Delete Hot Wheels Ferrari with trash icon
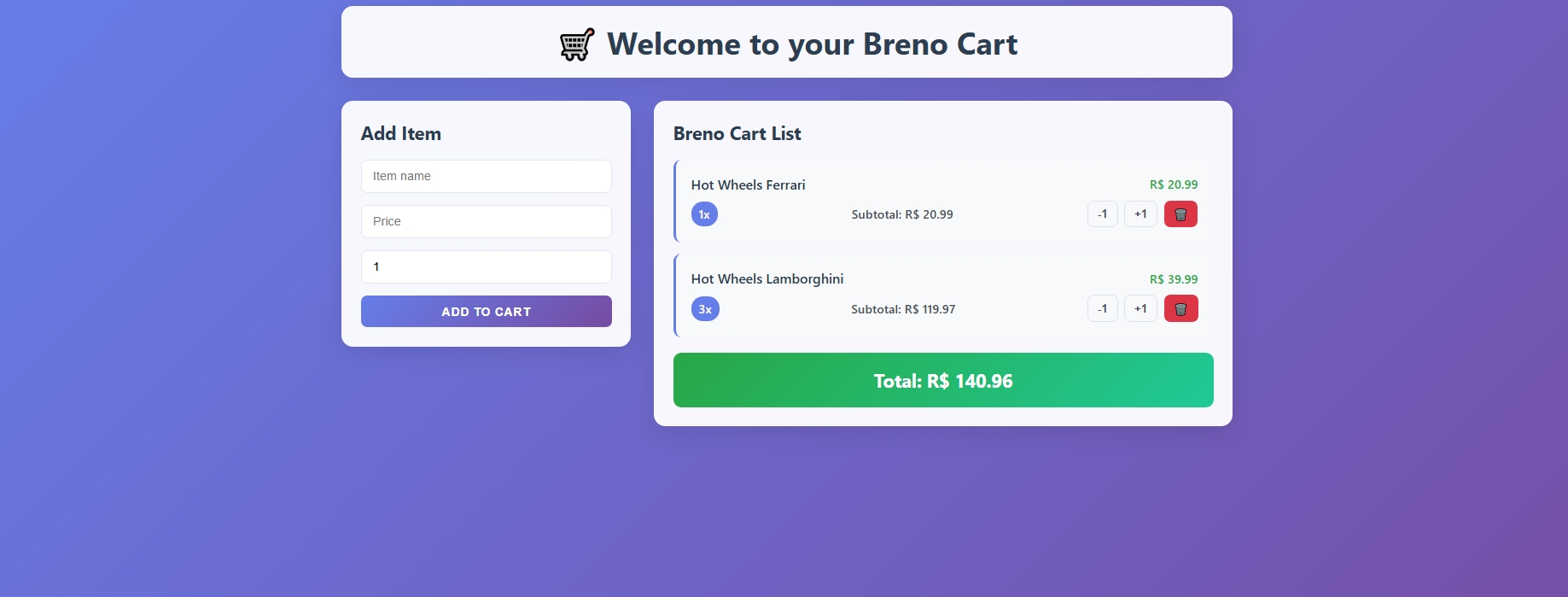 (x=1180, y=214)
